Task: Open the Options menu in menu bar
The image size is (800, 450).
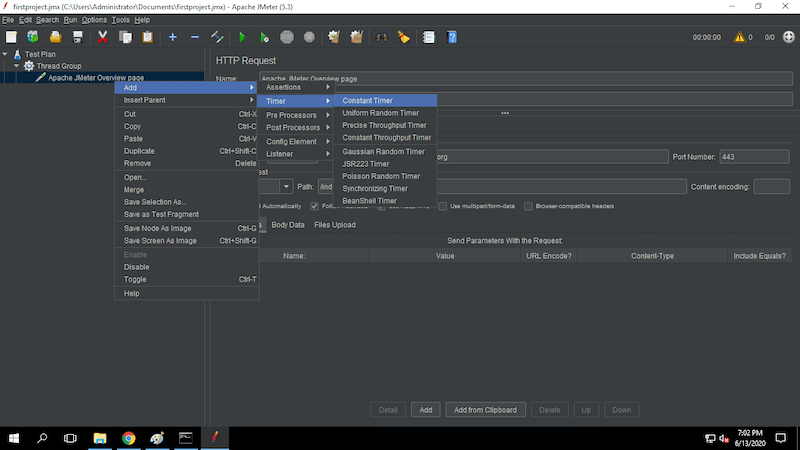Action: pyautogui.click(x=94, y=20)
